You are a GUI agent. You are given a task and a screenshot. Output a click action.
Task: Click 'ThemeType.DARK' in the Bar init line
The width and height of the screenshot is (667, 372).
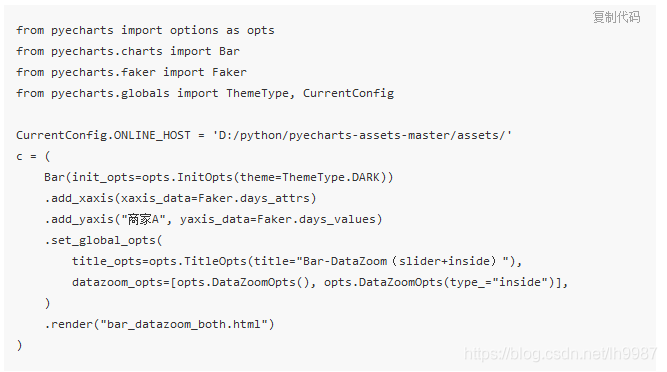331,177
